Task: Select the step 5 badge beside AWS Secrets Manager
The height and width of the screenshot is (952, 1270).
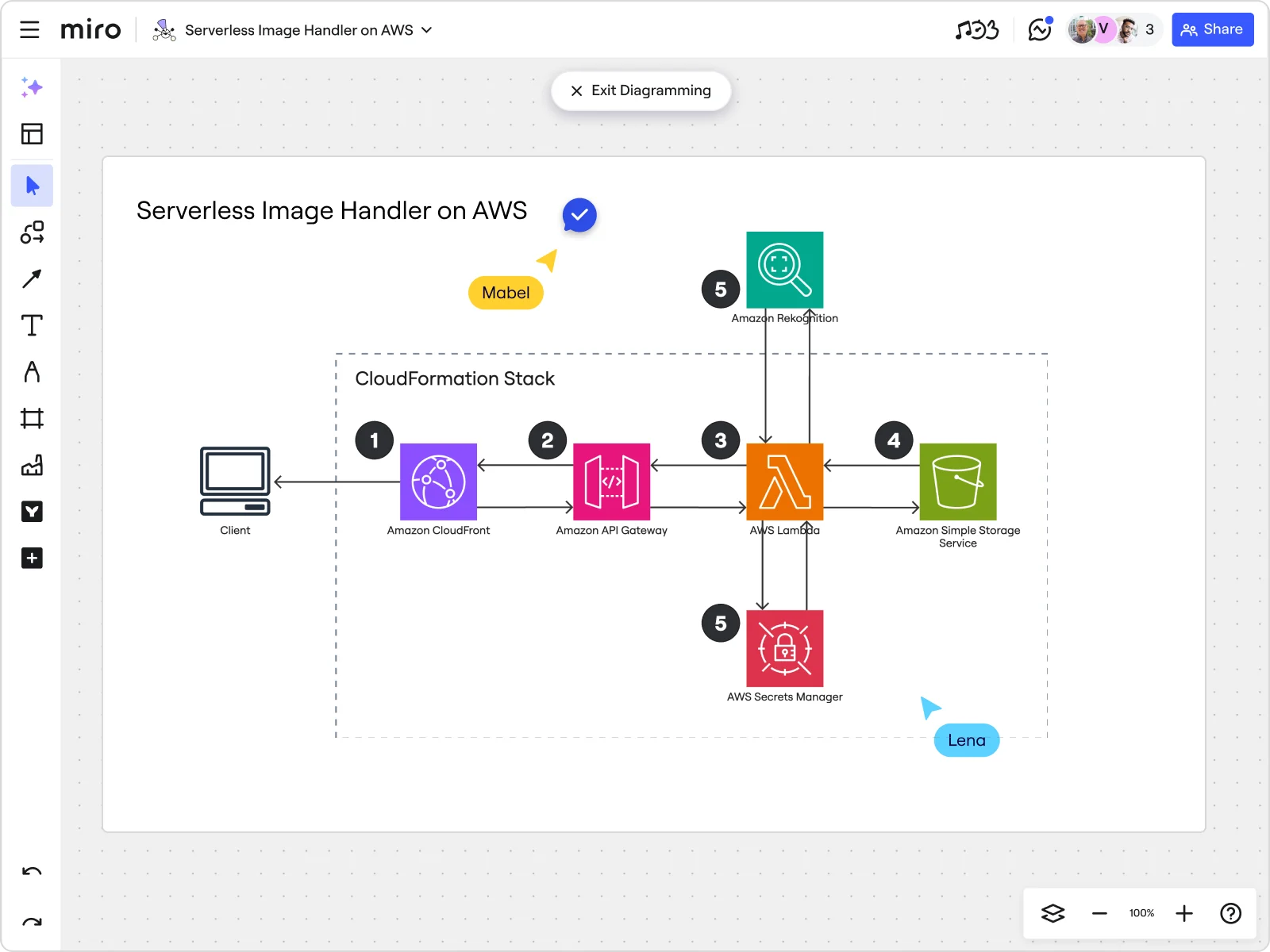Action: 721,624
